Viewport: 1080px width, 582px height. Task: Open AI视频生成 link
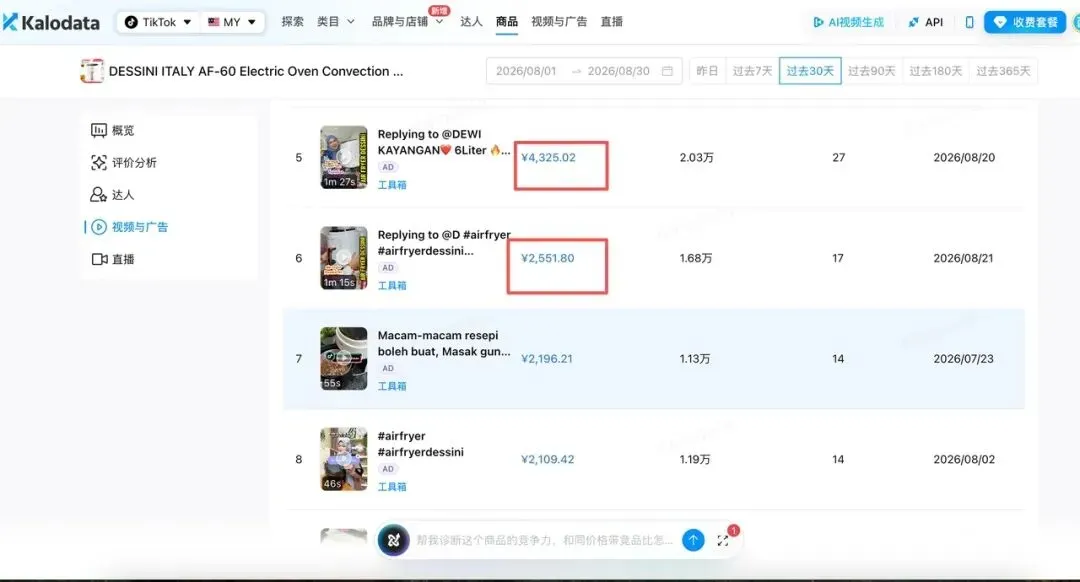849,22
